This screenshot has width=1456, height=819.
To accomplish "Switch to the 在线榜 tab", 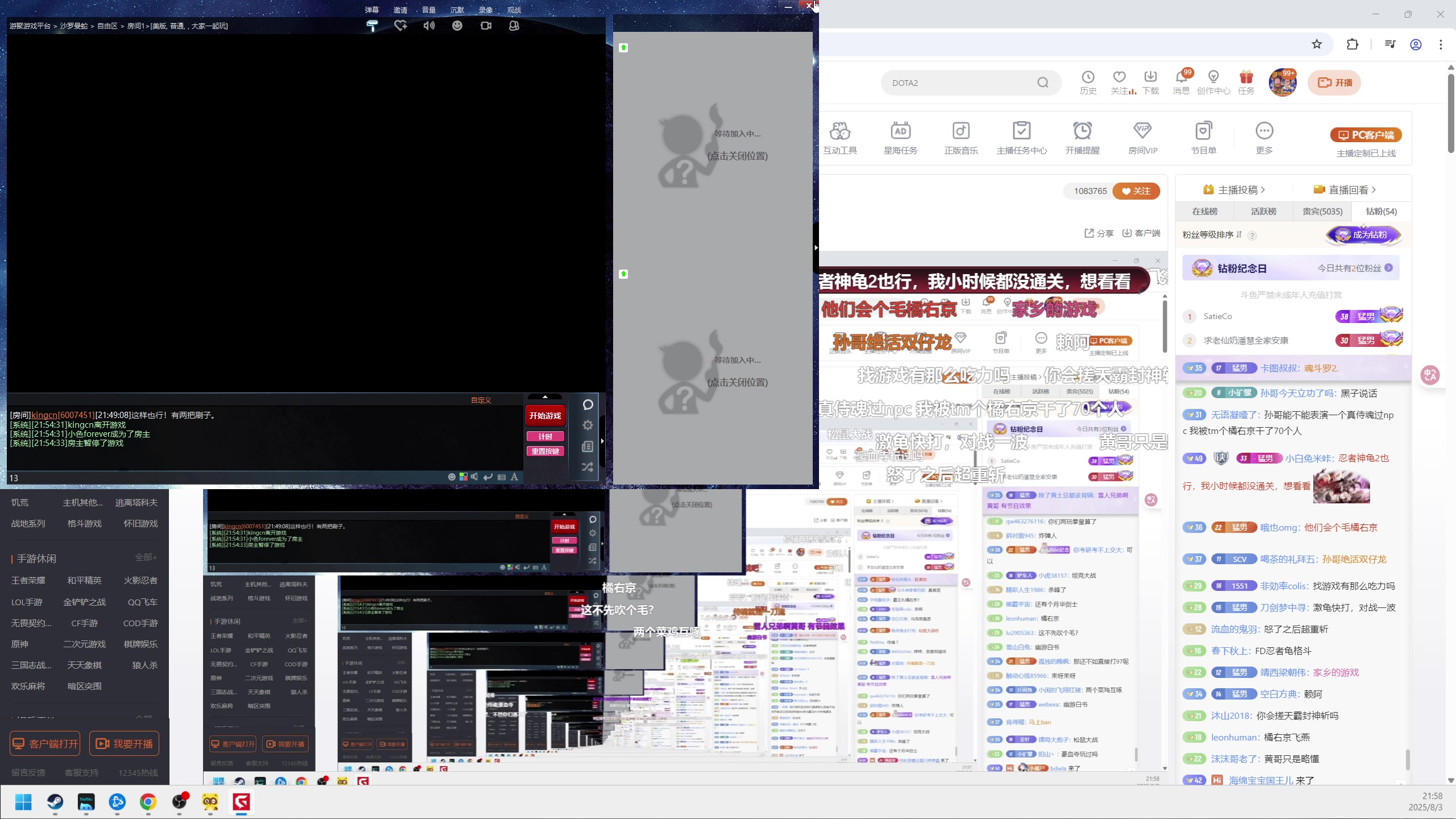I will click(1205, 212).
